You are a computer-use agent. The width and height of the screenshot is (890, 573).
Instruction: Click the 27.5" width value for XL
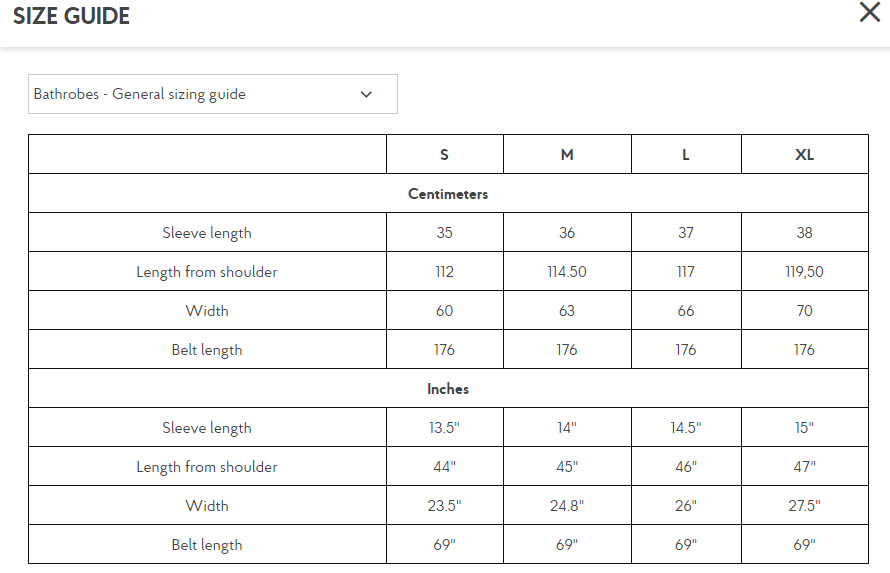804,505
